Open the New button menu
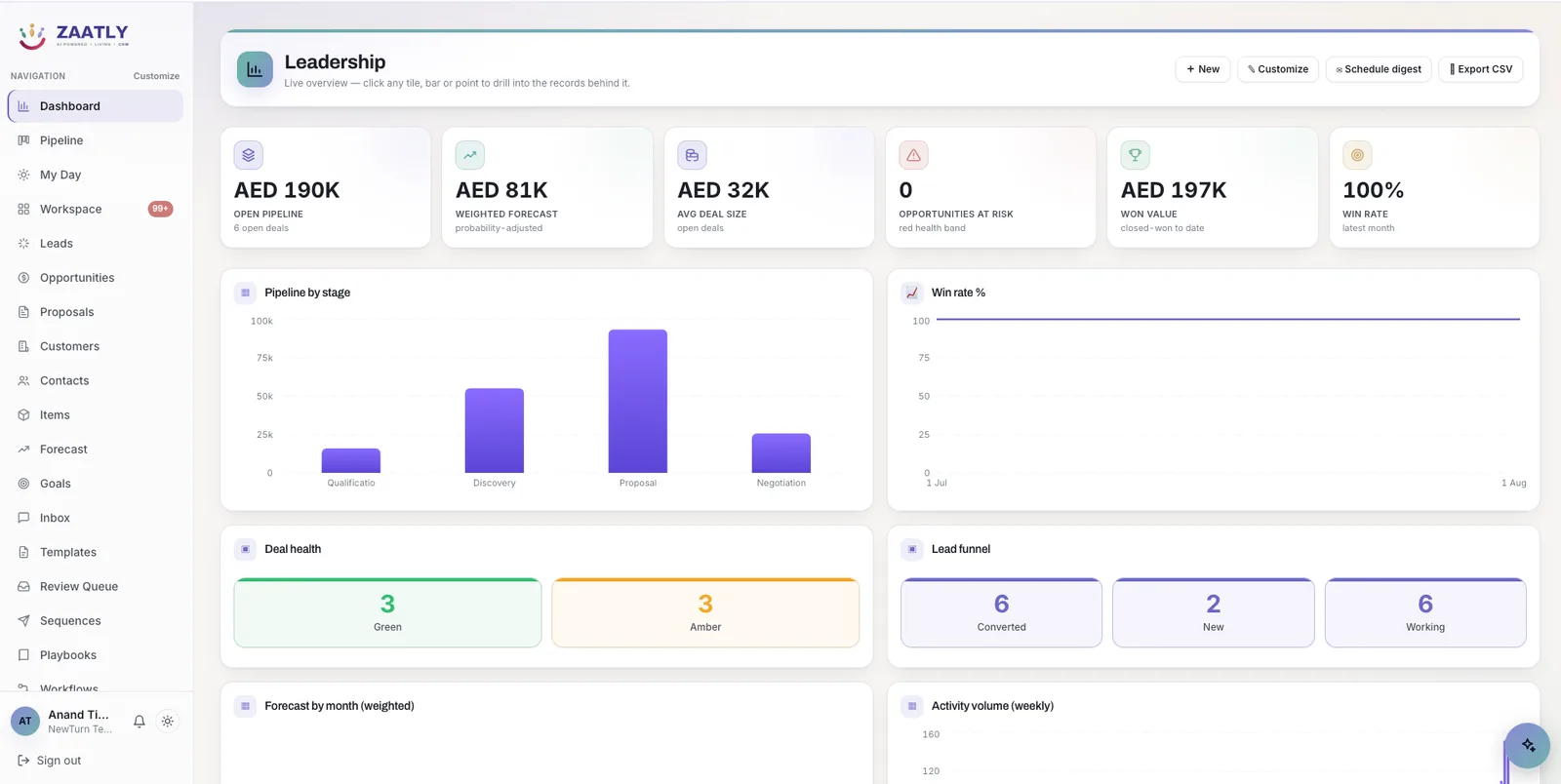This screenshot has width=1561, height=784. click(x=1203, y=69)
